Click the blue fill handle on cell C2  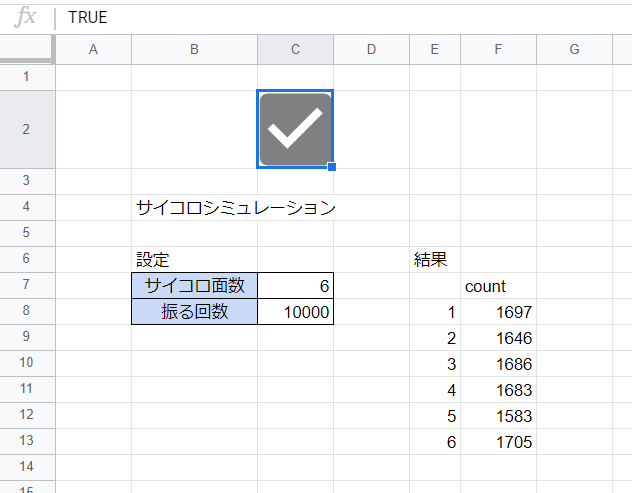click(x=332, y=167)
